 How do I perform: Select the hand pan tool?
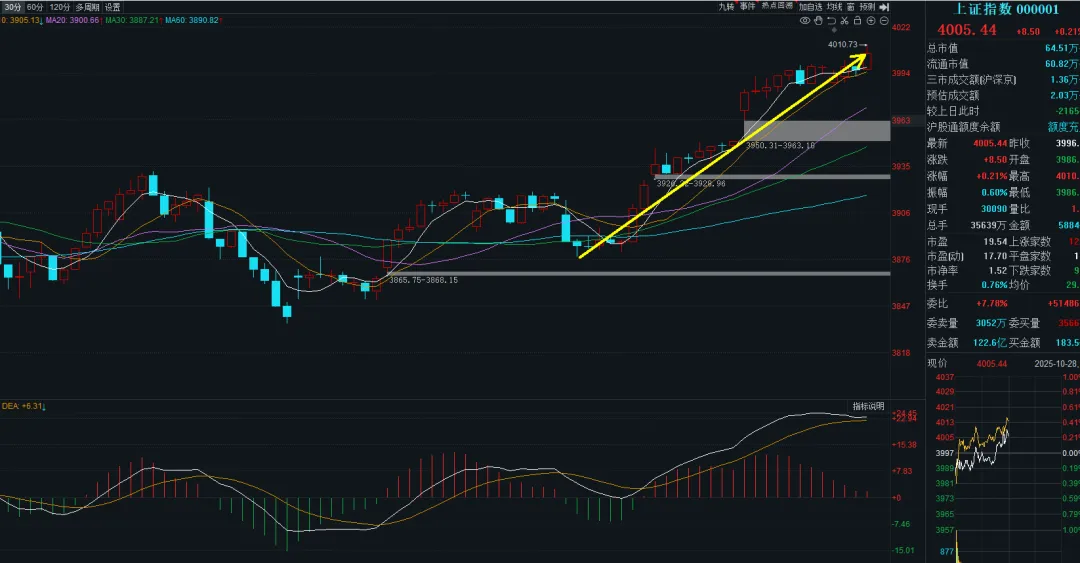click(x=818, y=21)
